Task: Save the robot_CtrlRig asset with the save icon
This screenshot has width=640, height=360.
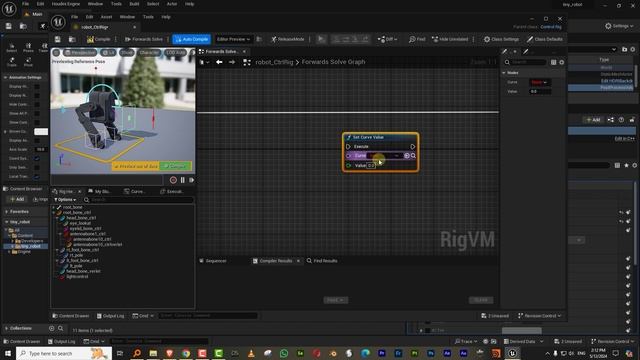Action: [x=58, y=39]
